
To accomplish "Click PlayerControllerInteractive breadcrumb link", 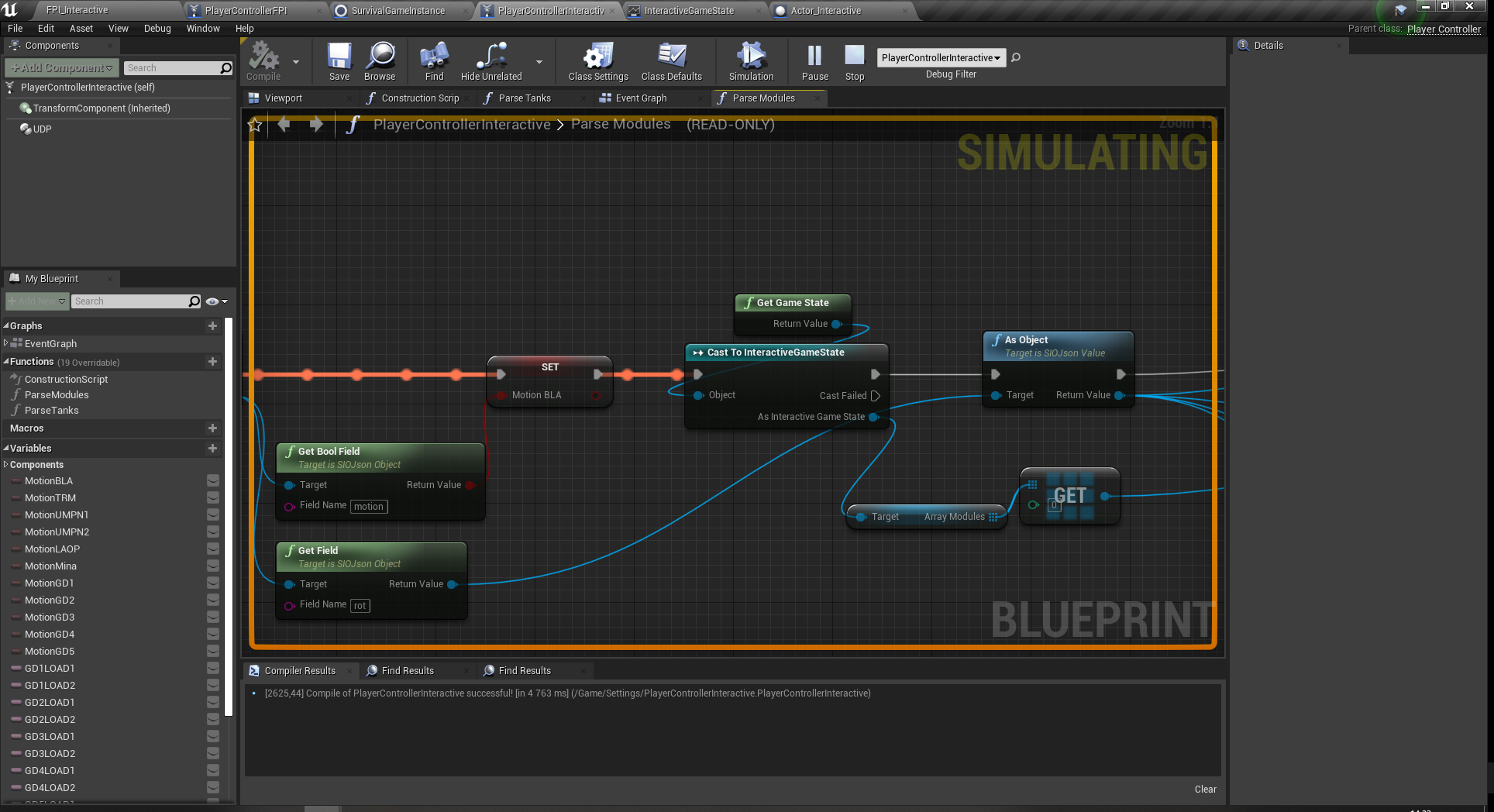I will (462, 125).
